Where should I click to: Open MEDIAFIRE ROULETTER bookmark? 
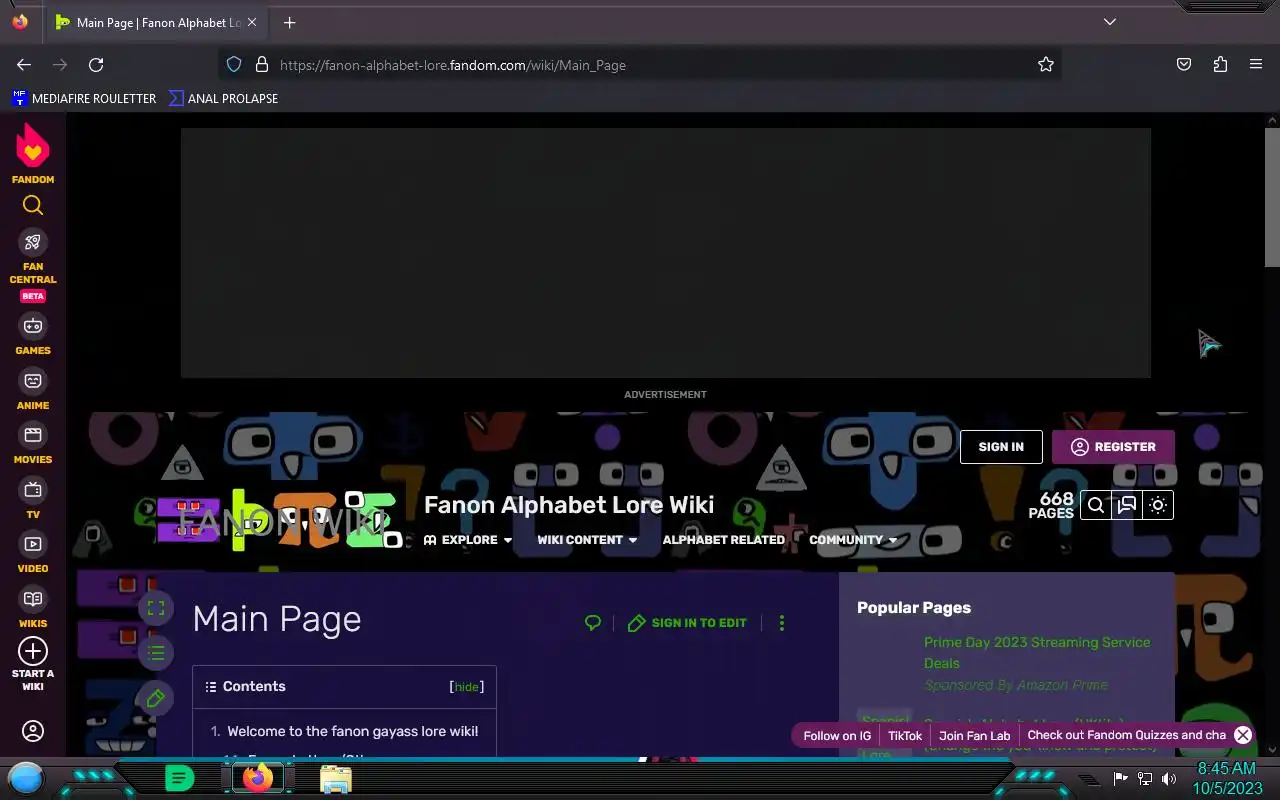pos(84,98)
